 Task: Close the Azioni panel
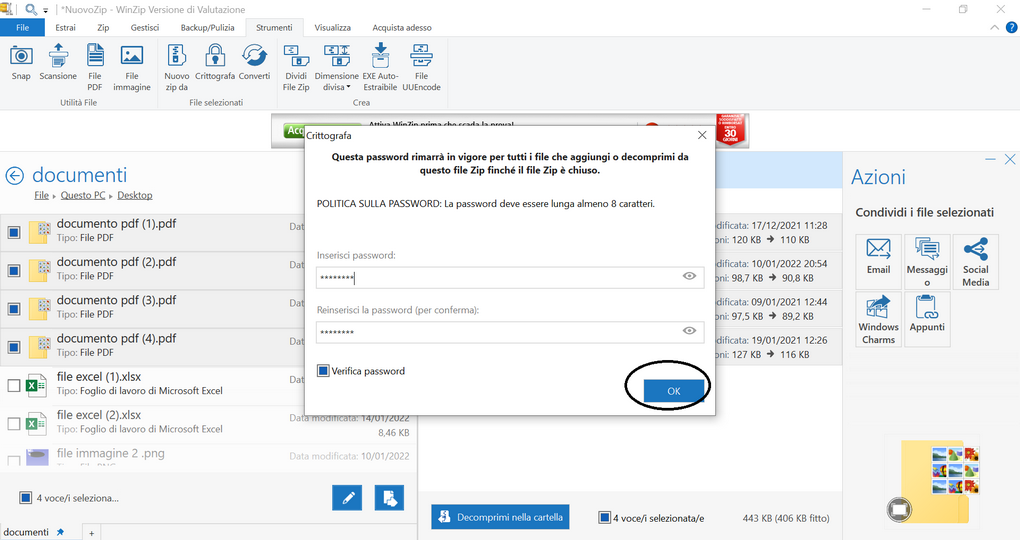(x=1010, y=159)
